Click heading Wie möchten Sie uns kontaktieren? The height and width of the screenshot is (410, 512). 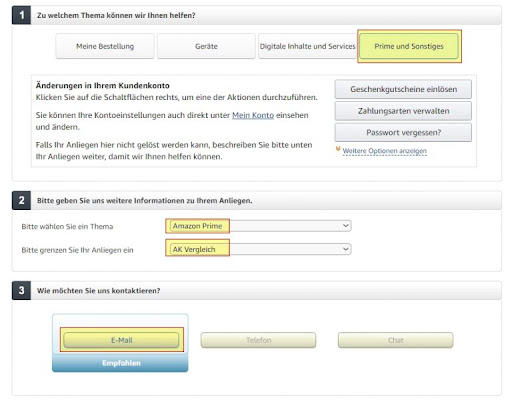(98, 291)
